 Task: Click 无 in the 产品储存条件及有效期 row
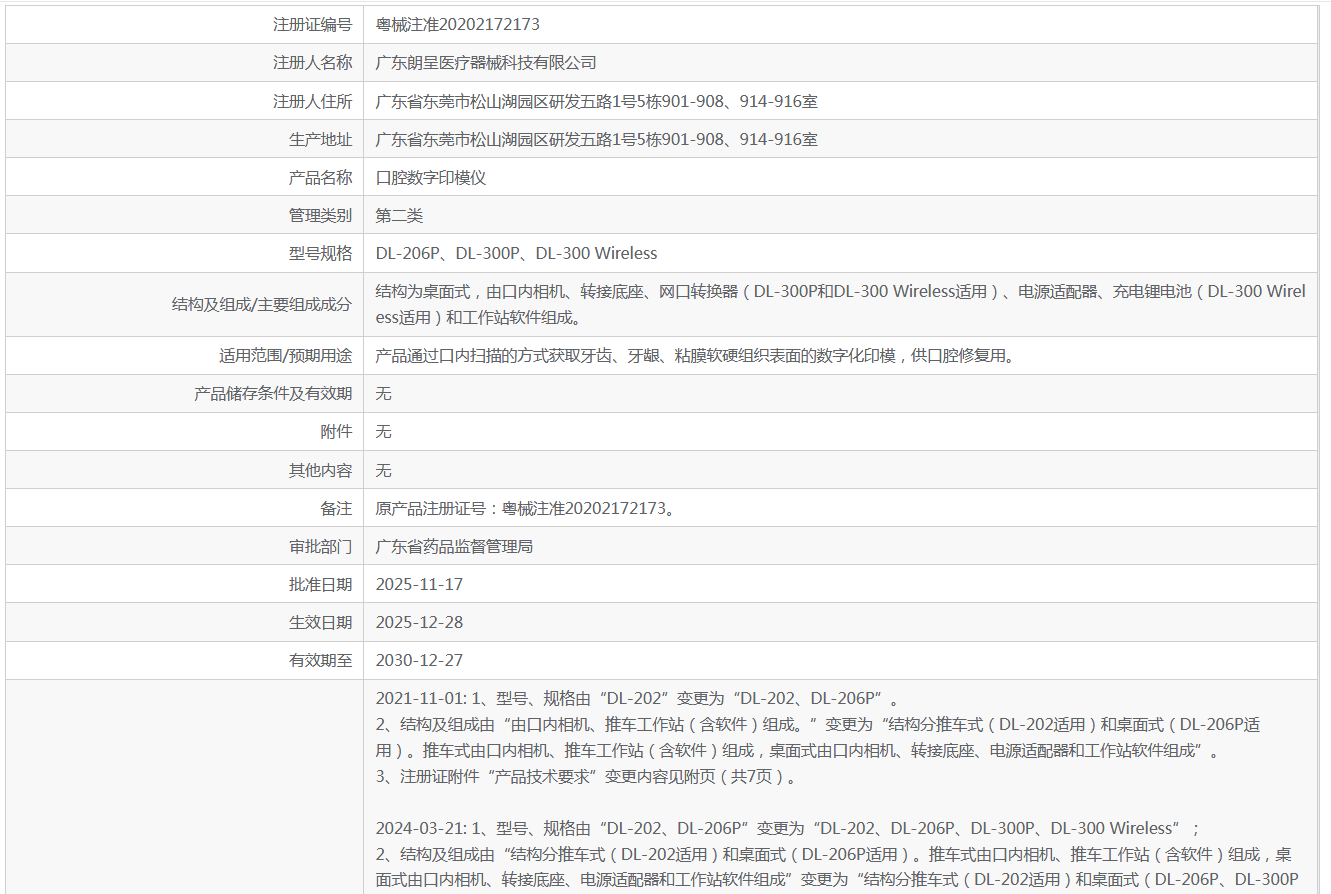pos(384,393)
